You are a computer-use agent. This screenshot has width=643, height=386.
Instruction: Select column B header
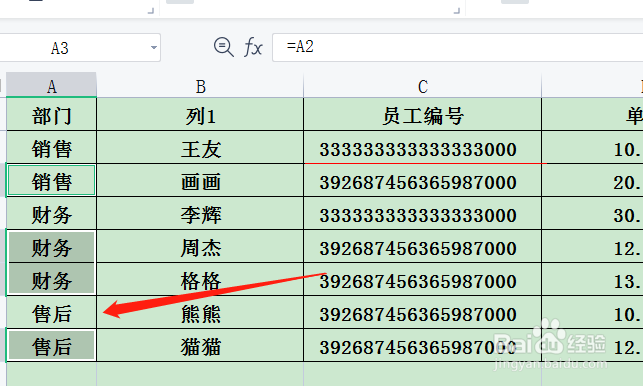click(x=200, y=85)
